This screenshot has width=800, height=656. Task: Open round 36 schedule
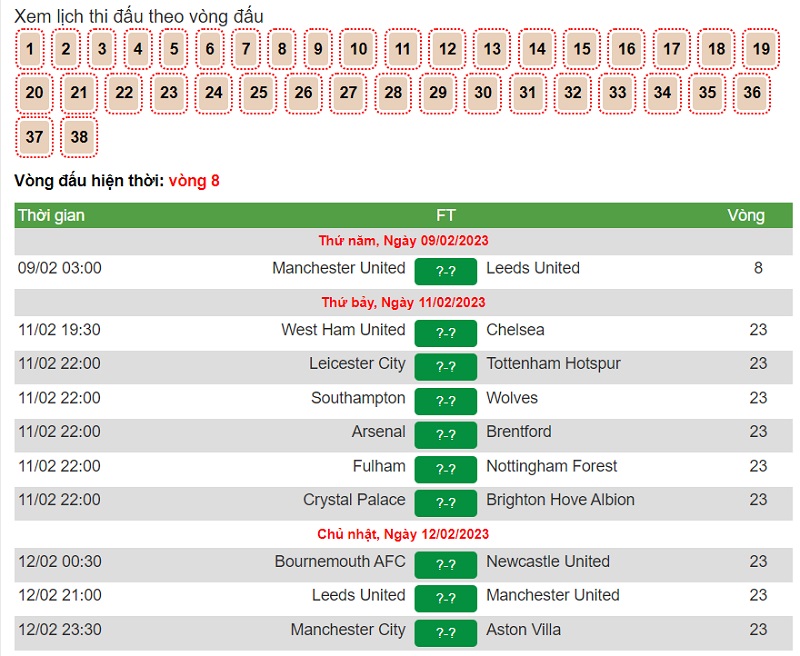click(752, 93)
